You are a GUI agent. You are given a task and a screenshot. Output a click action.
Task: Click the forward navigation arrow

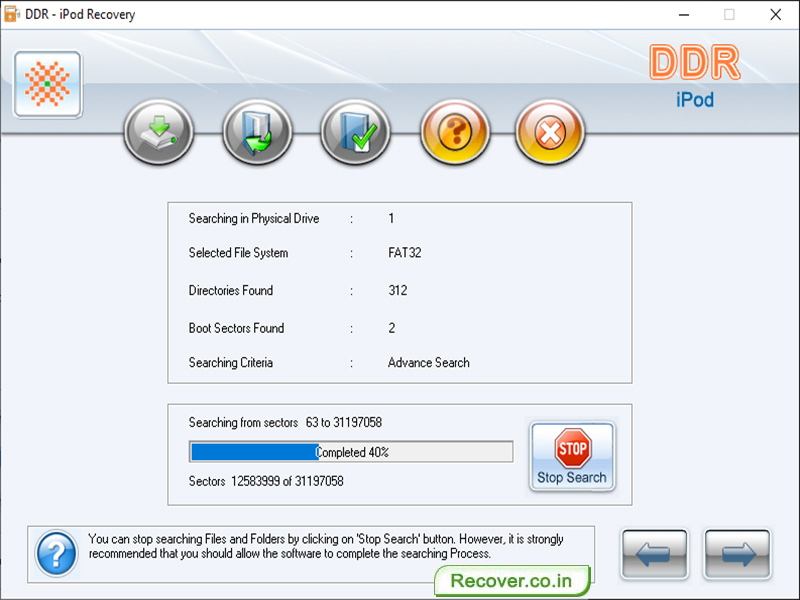737,555
